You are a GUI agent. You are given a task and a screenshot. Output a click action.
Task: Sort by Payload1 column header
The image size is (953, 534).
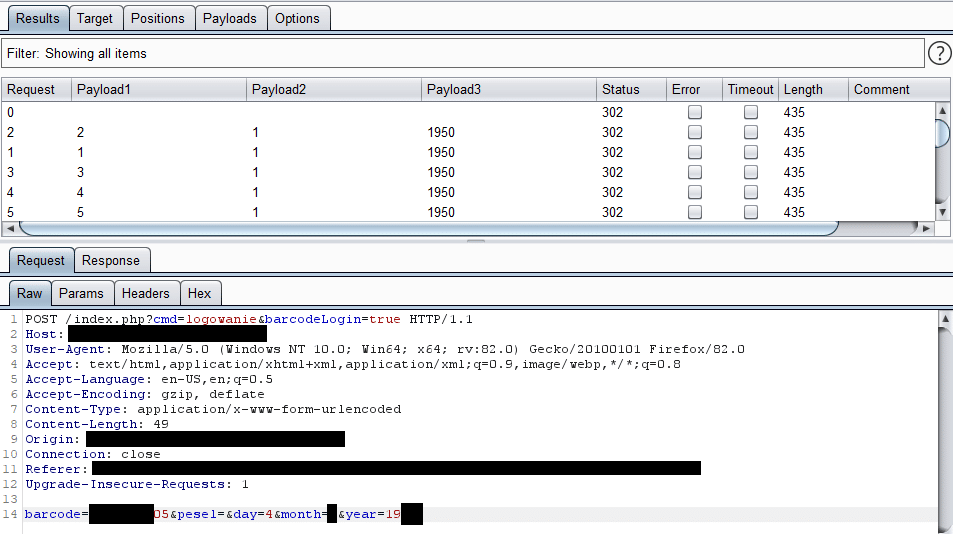click(x=159, y=89)
